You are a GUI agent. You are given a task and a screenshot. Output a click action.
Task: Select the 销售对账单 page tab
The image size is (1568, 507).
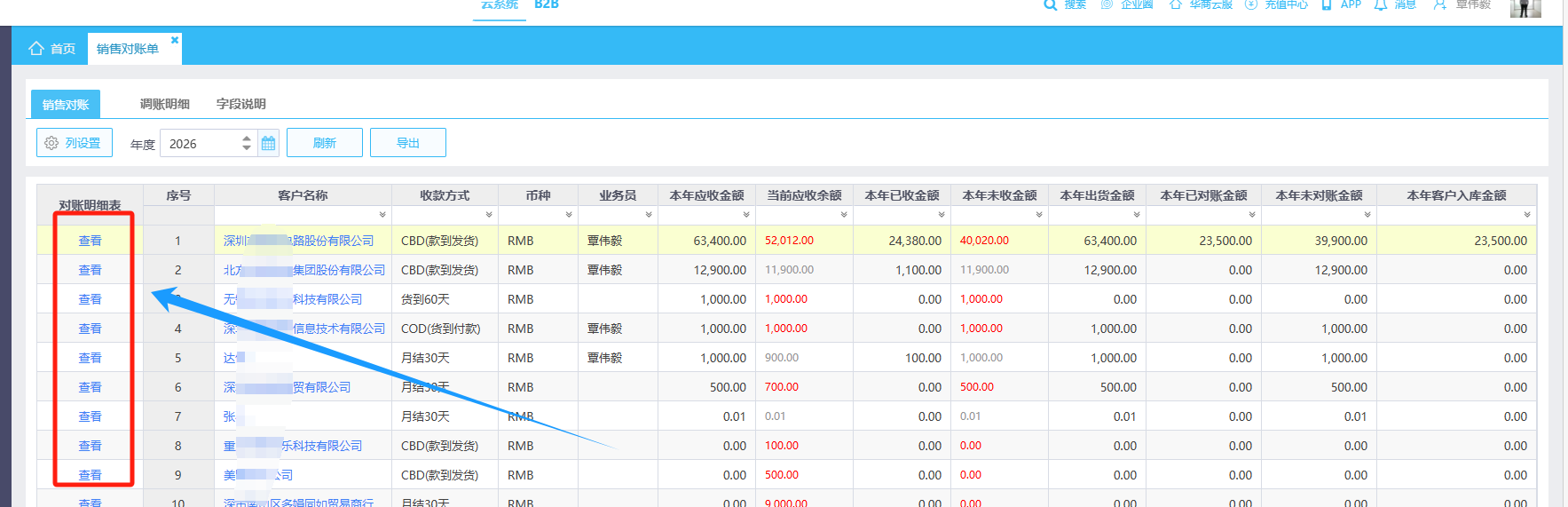click(128, 49)
